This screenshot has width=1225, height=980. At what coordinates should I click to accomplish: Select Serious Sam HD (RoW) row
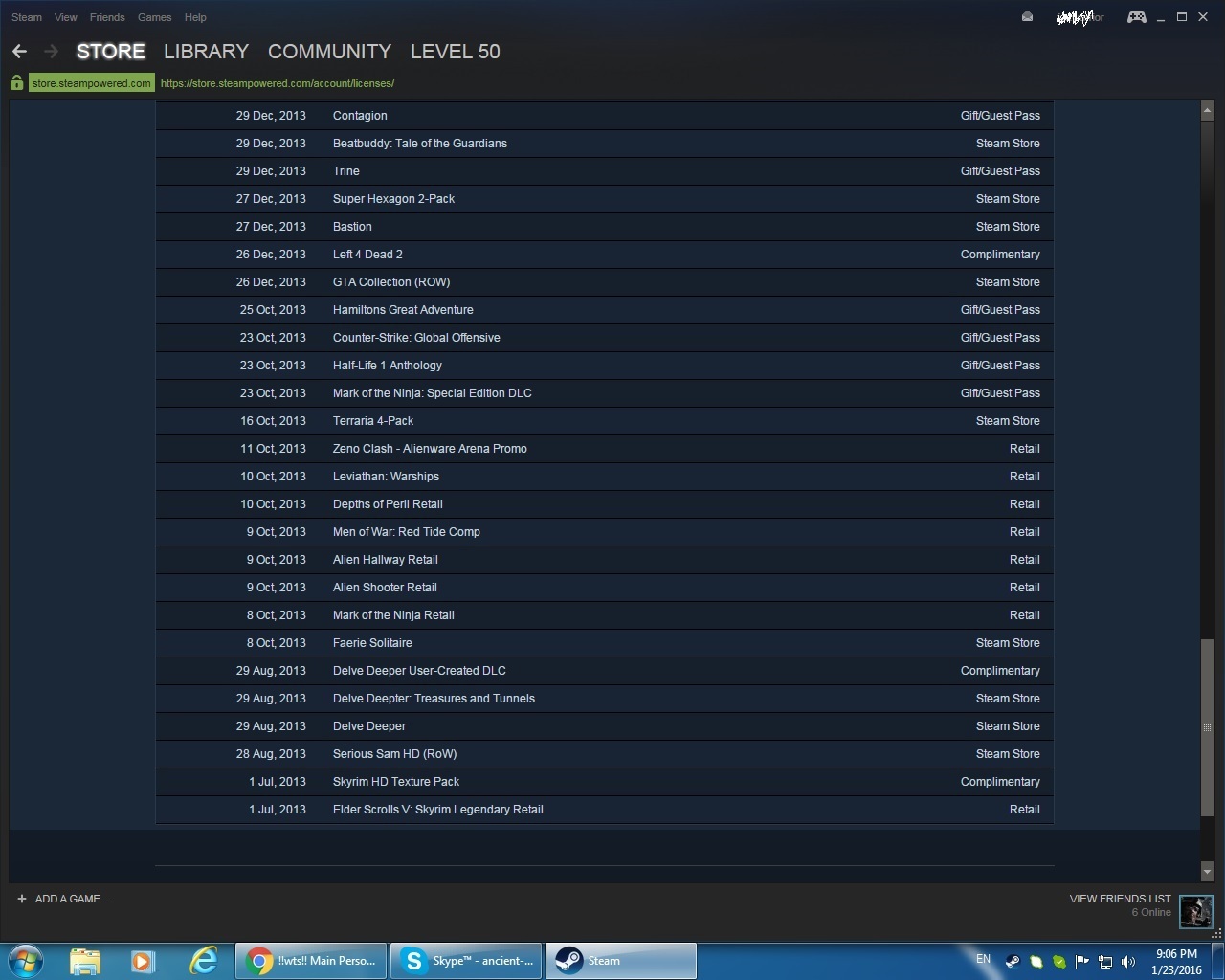(x=604, y=754)
